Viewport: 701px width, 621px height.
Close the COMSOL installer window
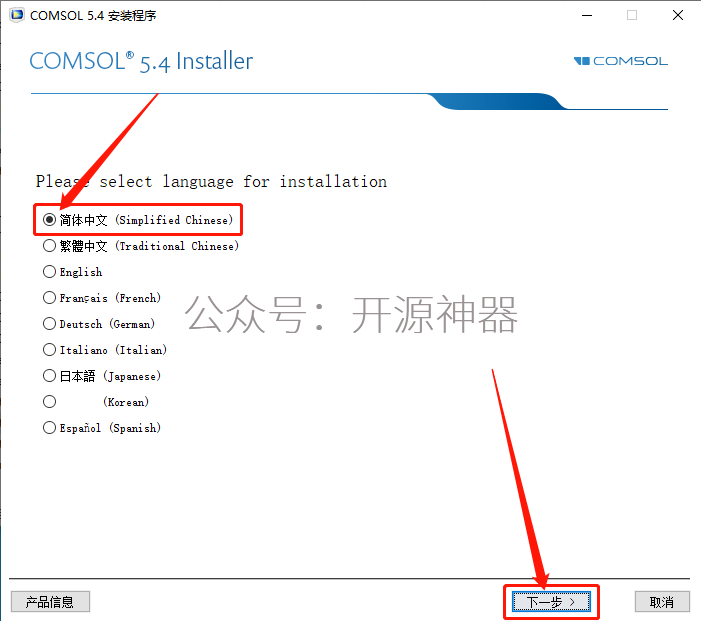coord(678,15)
